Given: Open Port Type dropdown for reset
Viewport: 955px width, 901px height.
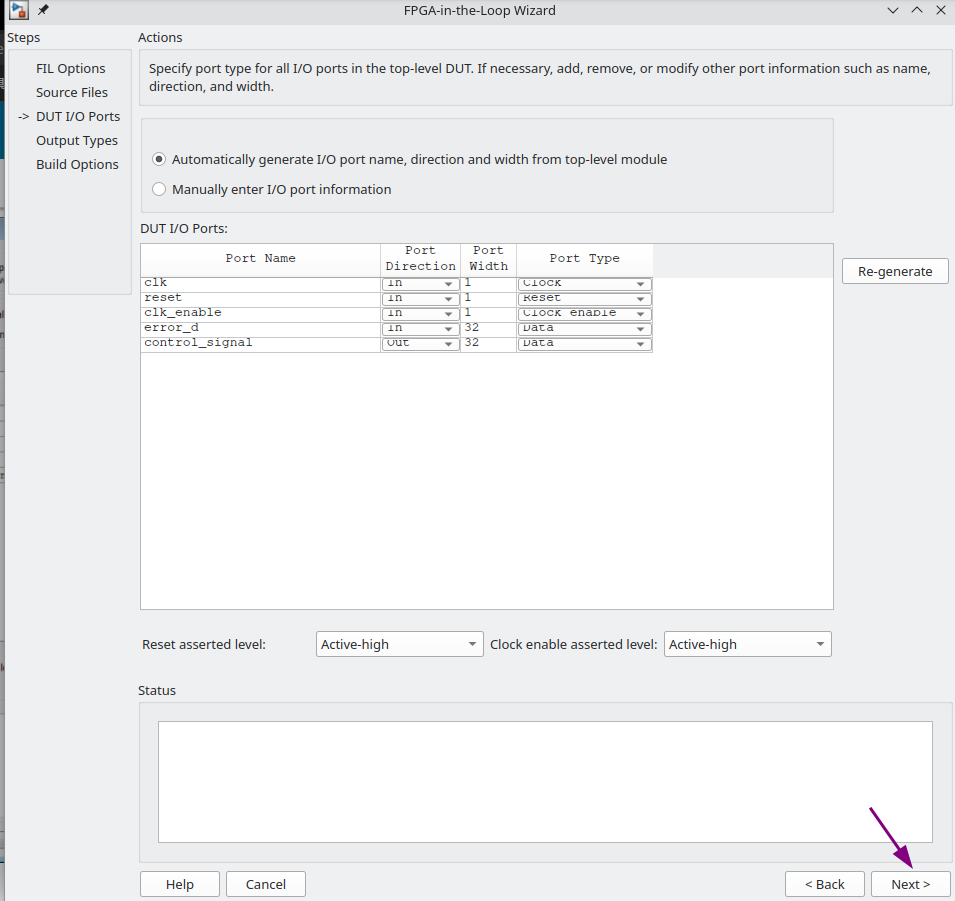Looking at the screenshot, I should coord(585,299).
